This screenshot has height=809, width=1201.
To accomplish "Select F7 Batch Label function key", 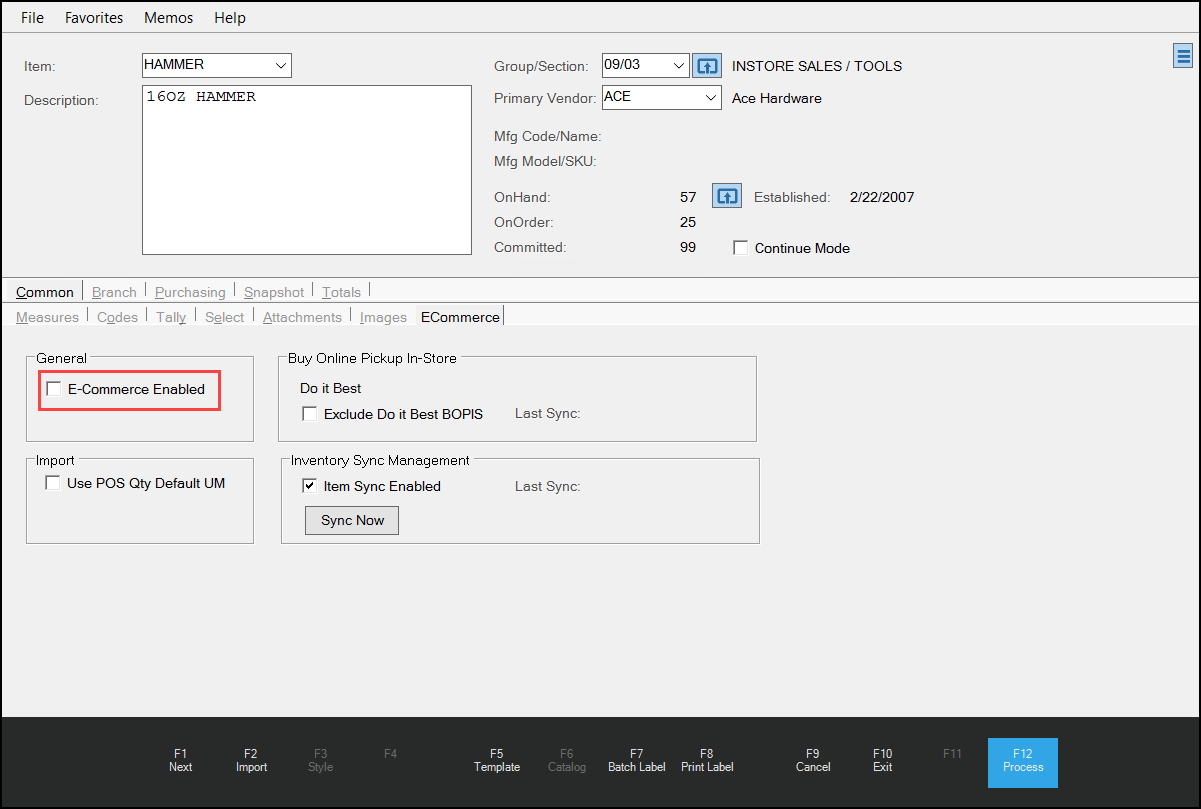I will [636, 760].
